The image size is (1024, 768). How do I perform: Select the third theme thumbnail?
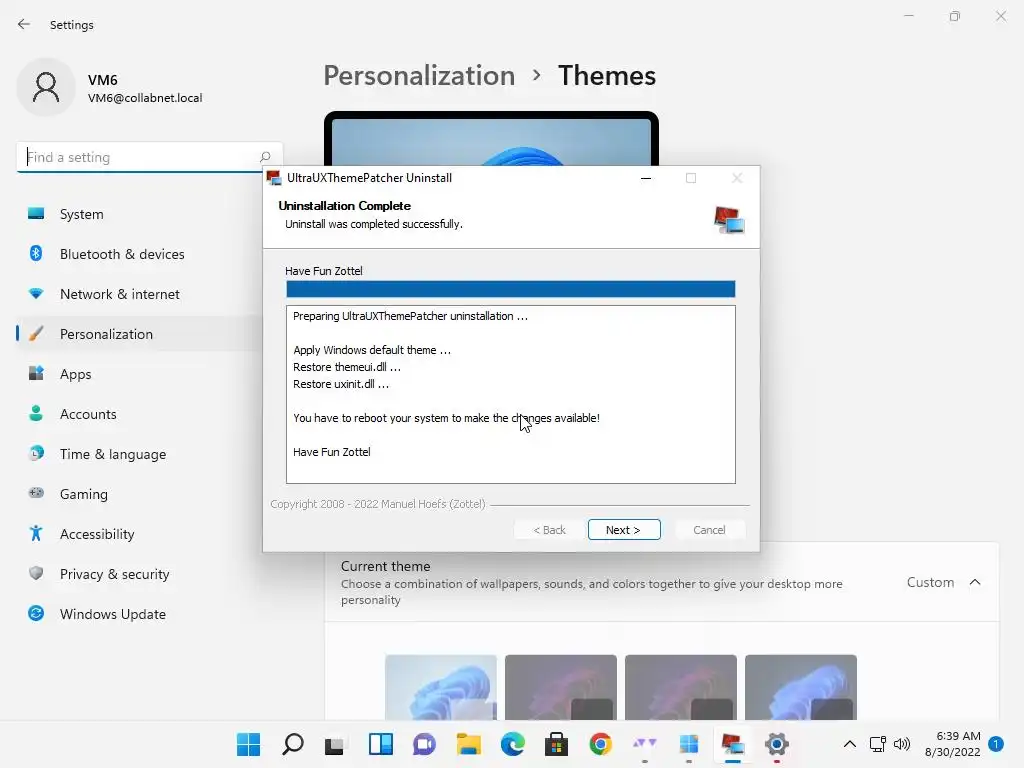(x=680, y=687)
